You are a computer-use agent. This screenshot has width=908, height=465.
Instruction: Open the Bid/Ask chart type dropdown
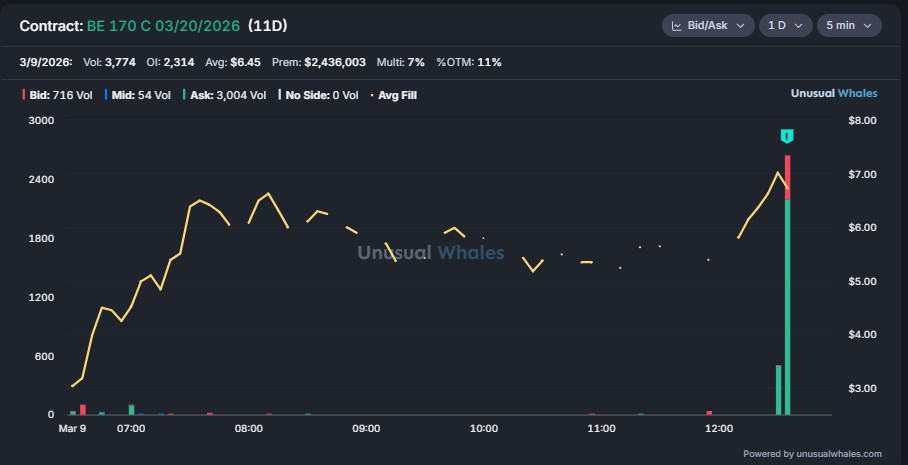click(708, 25)
